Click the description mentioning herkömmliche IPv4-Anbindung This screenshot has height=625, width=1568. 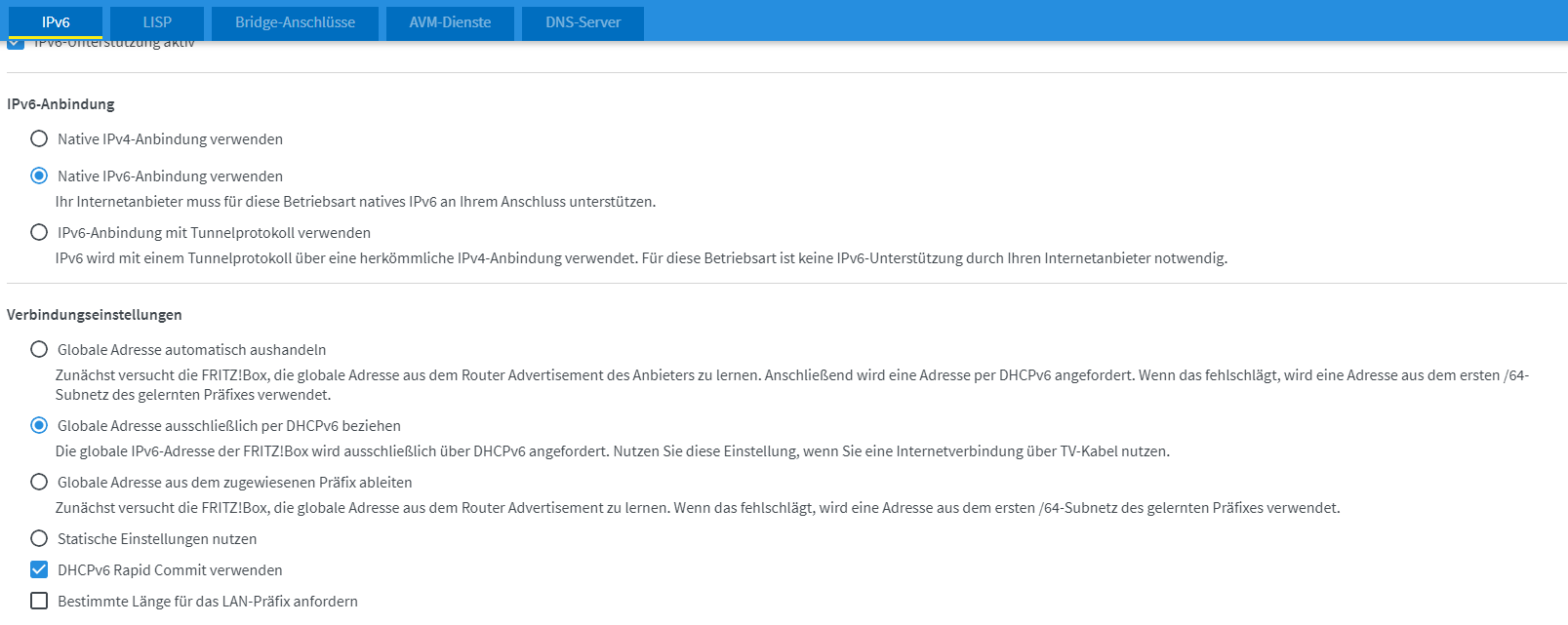pos(641,258)
